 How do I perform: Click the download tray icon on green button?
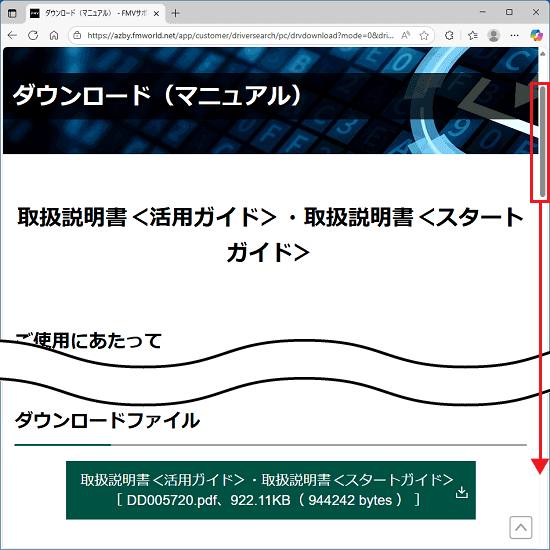point(462,492)
